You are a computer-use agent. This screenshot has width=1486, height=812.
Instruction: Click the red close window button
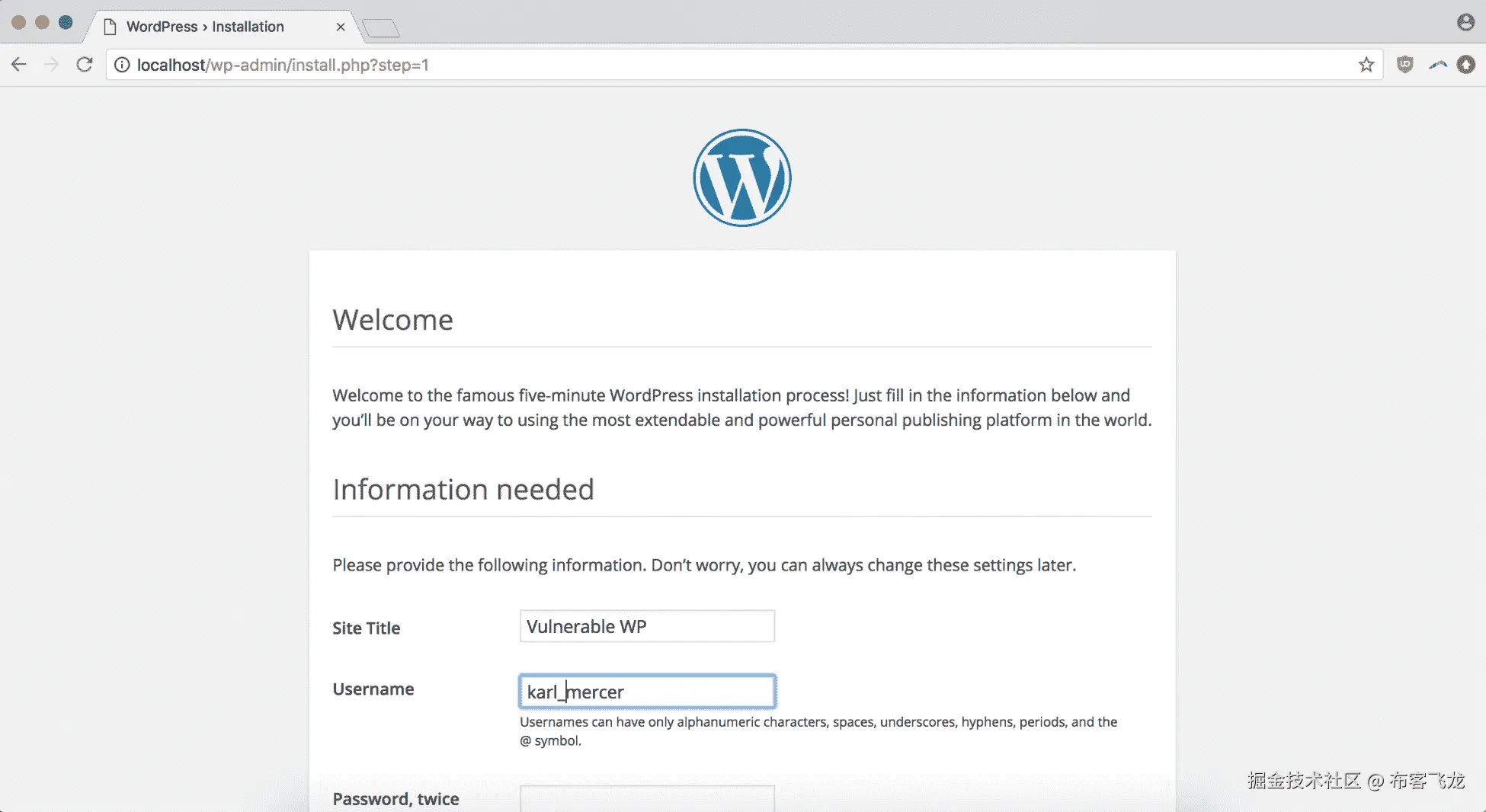[19, 22]
